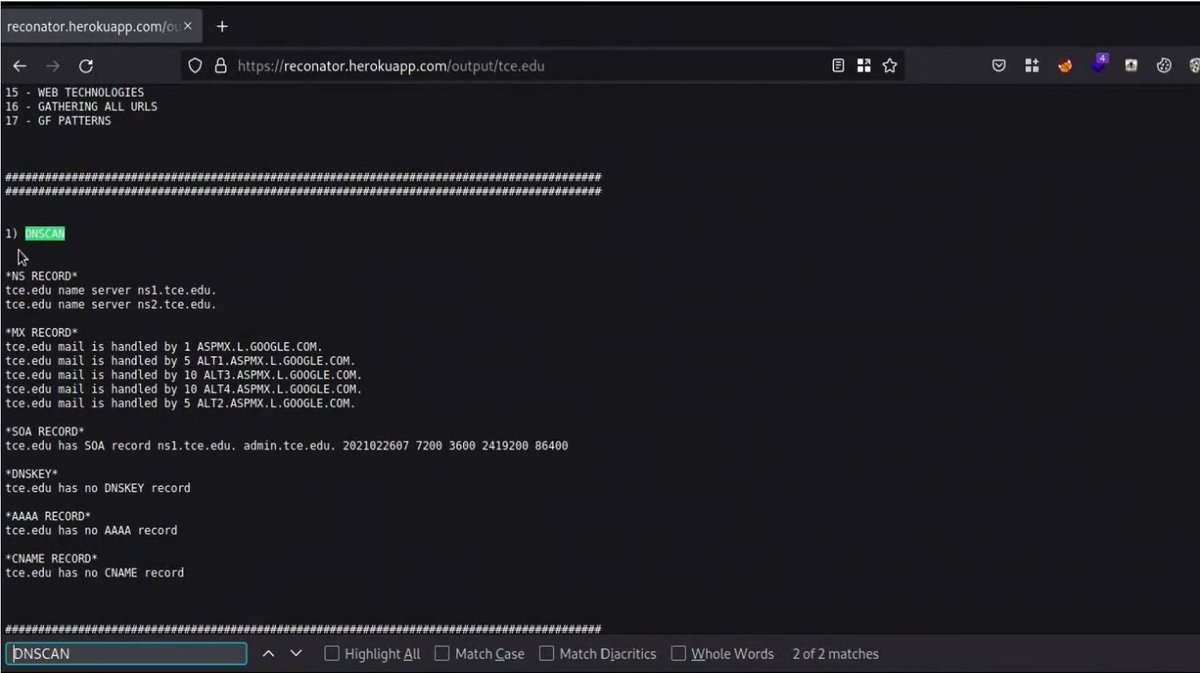Screen dimensions: 1200x673
Task: Enable Highlight All in the find bar
Action: pos(331,653)
